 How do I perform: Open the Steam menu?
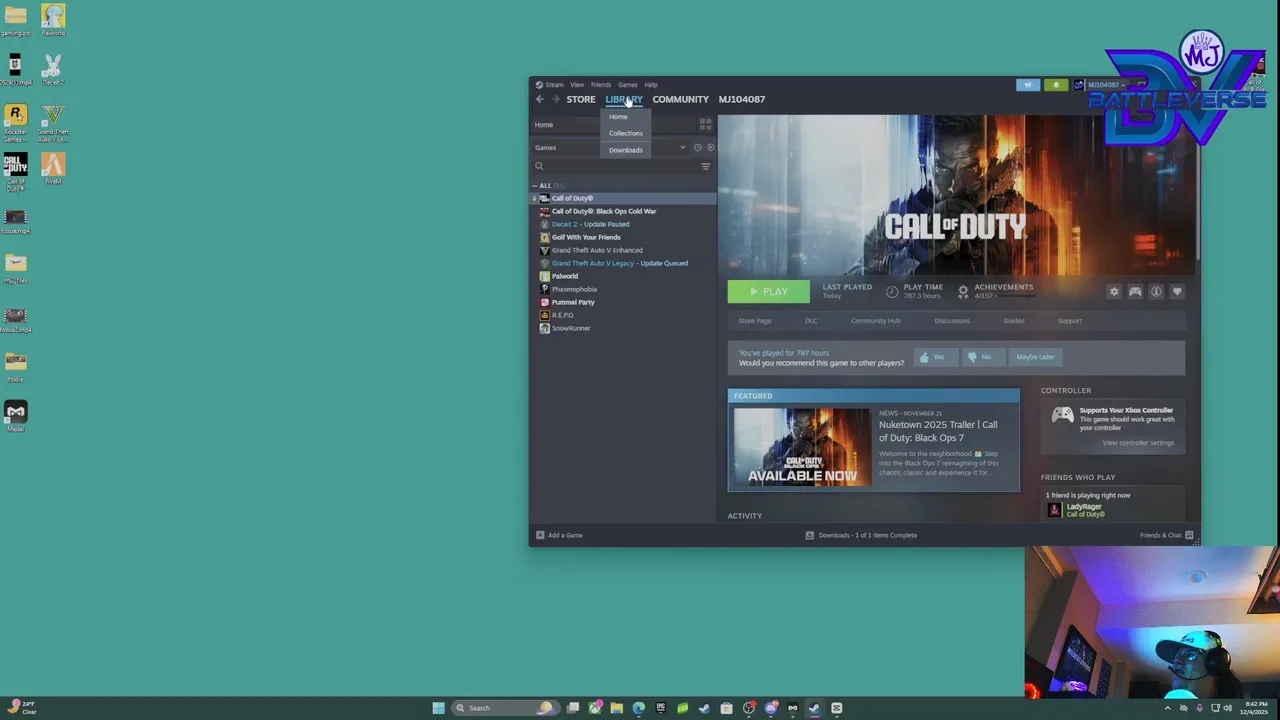click(x=554, y=85)
